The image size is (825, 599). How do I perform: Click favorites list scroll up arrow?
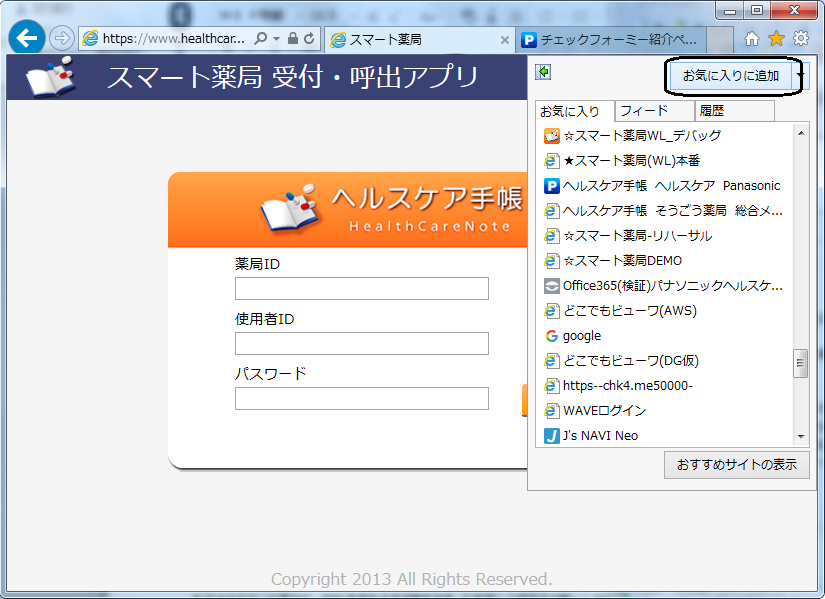click(x=801, y=133)
